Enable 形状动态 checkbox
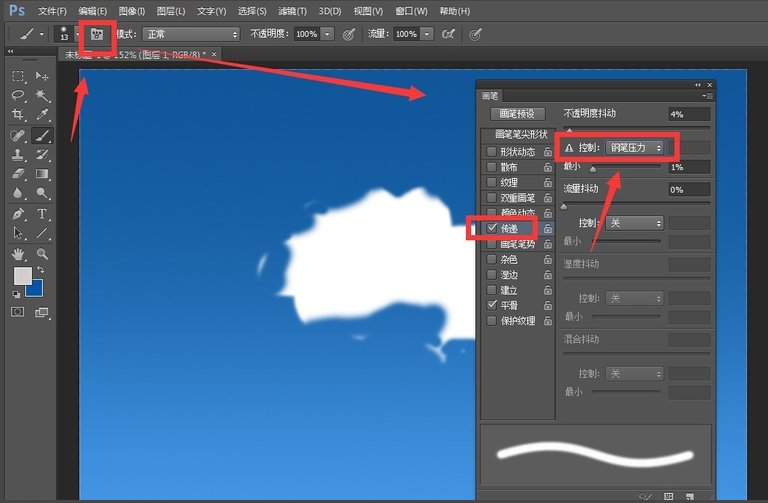Screen dimensions: 768x503 [491, 152]
